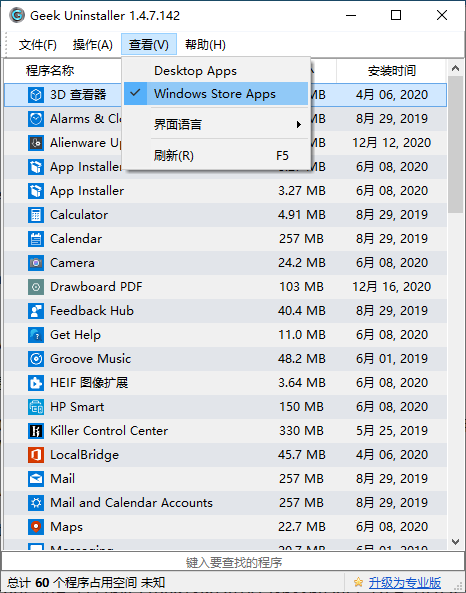
Task: Click the App Installer 3.27 MB row icon
Action: (36, 191)
